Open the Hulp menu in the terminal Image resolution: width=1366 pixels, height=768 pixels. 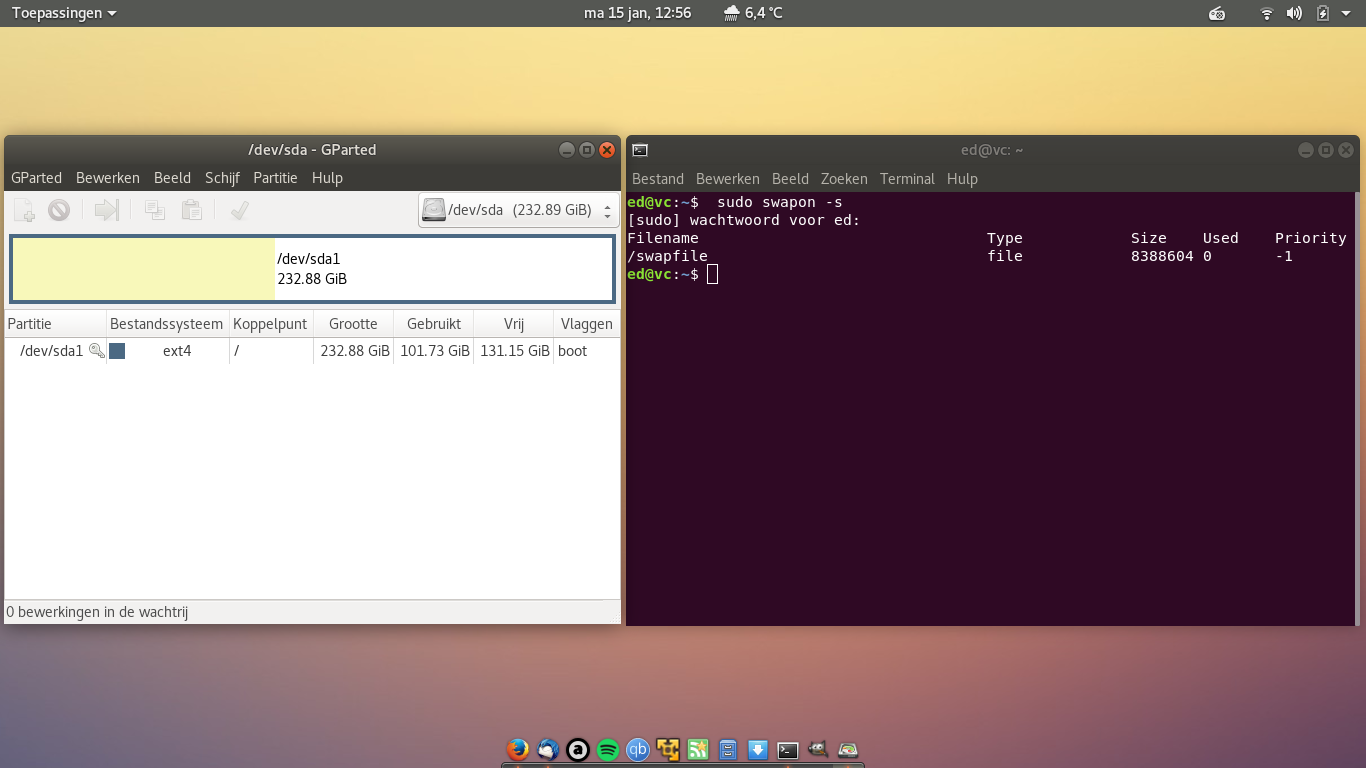962,179
